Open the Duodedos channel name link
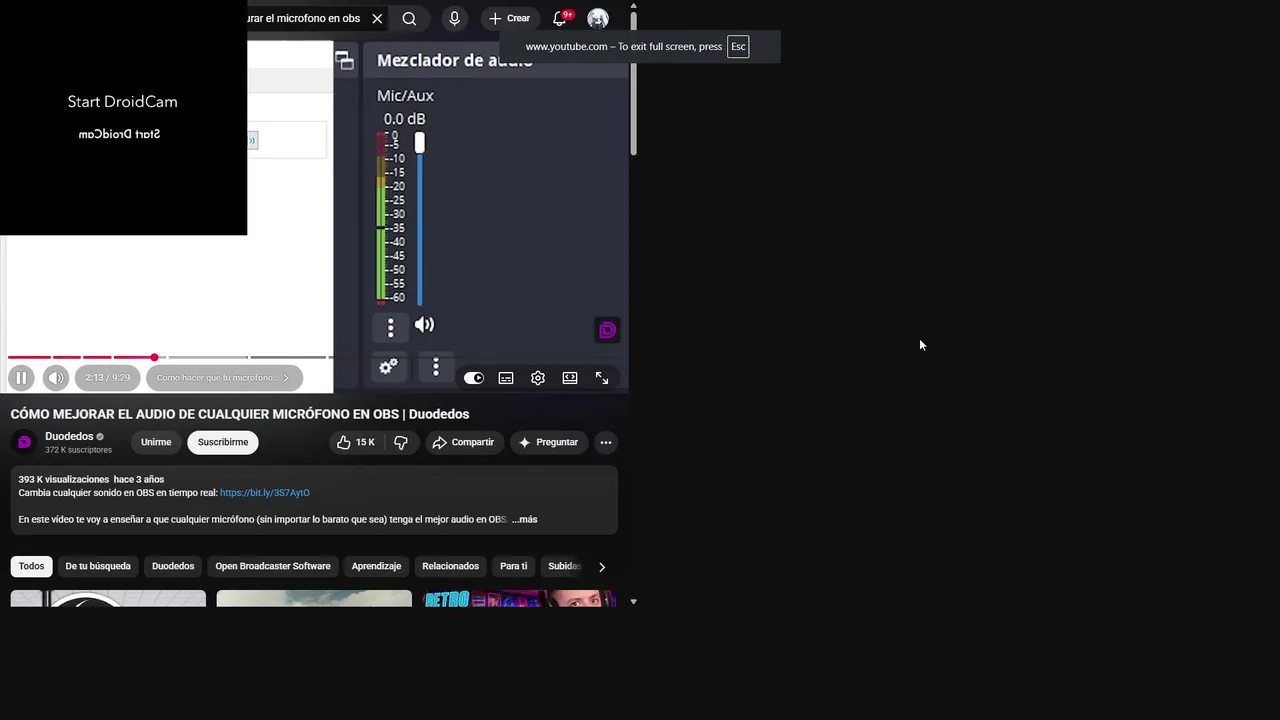Image resolution: width=1280 pixels, height=720 pixels. pyautogui.click(x=69, y=436)
